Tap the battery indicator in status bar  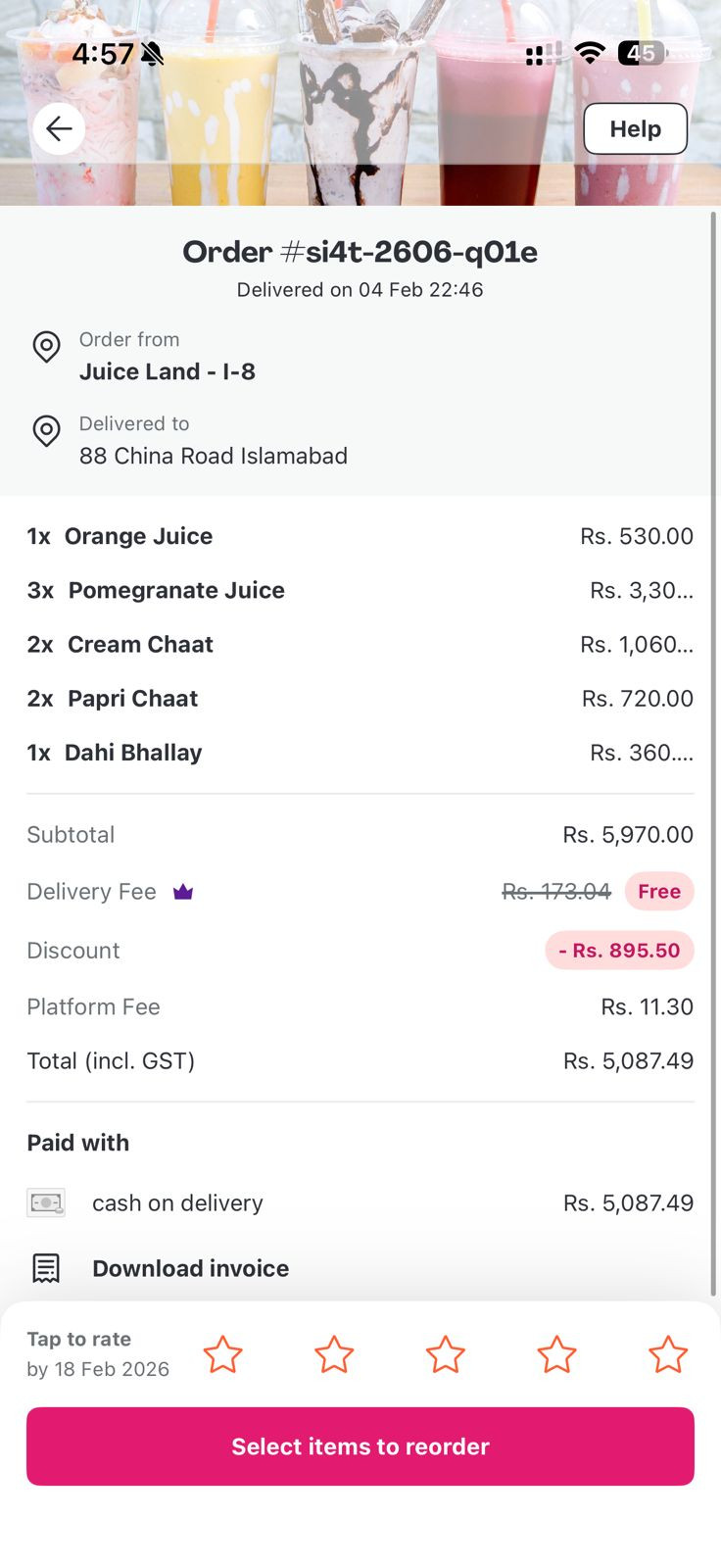tap(642, 54)
